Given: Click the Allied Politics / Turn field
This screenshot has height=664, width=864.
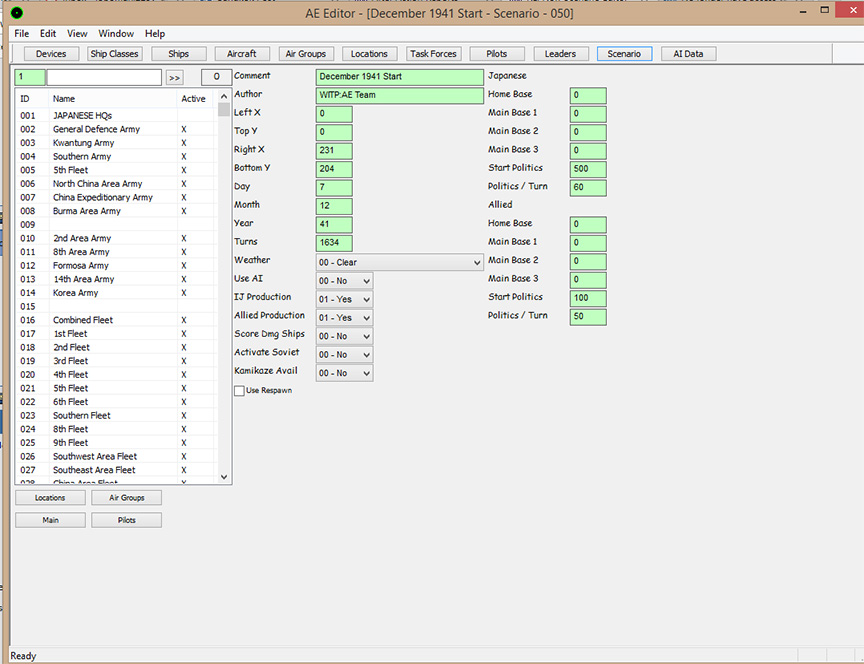Looking at the screenshot, I should coord(588,316).
